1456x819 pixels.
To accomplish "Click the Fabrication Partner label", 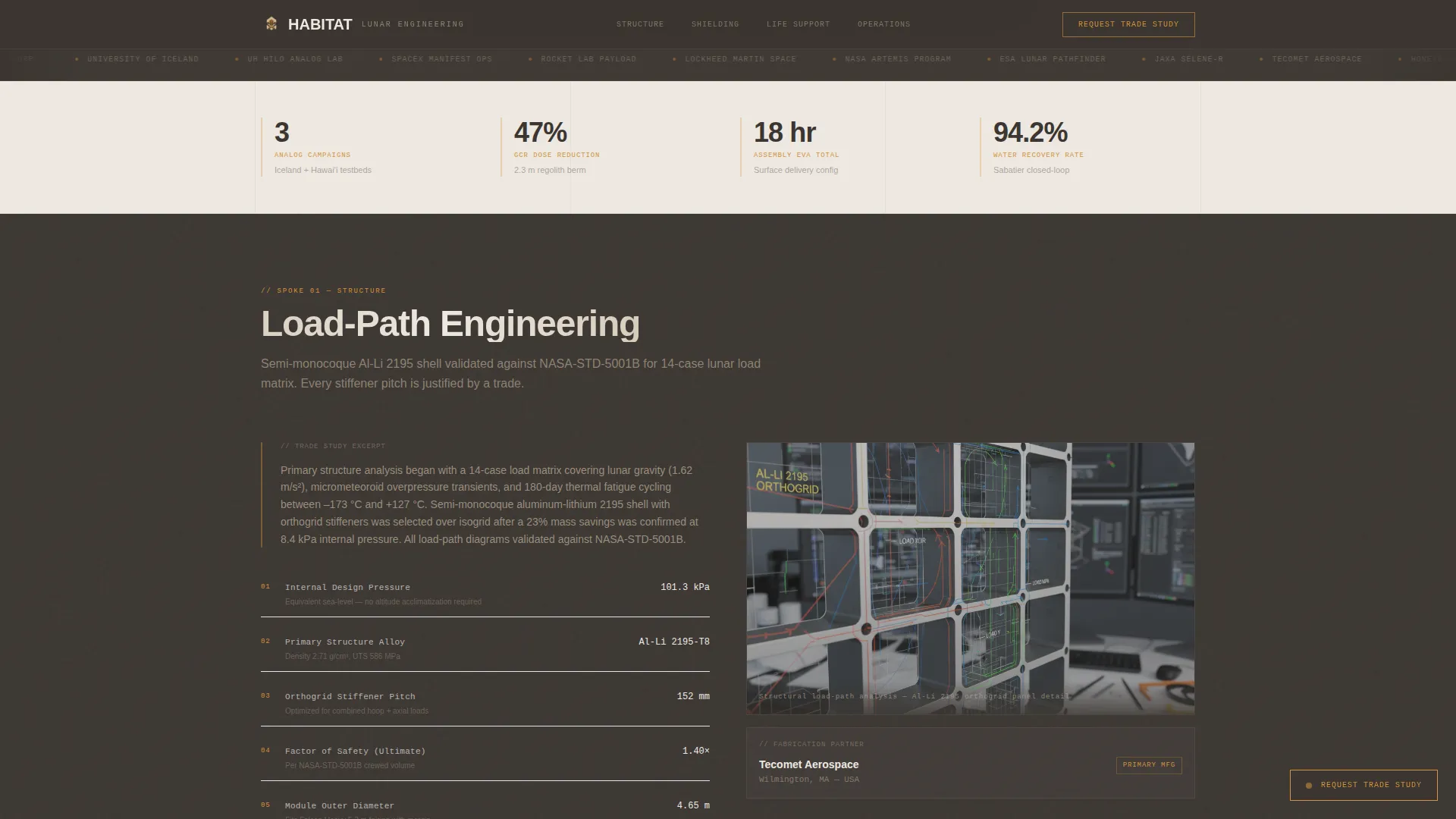I will (x=811, y=744).
